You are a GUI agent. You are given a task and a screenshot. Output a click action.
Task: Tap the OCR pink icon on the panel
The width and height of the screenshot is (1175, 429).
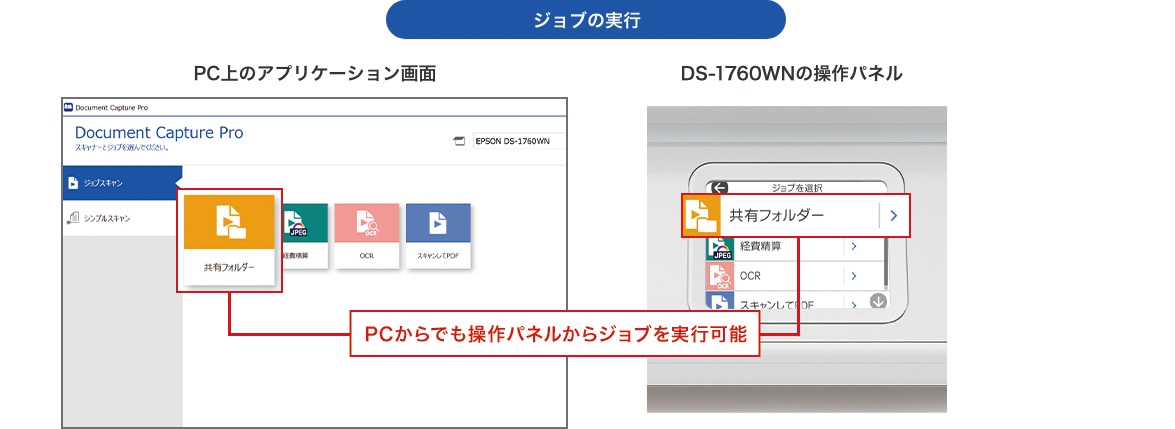pyautogui.click(x=720, y=275)
